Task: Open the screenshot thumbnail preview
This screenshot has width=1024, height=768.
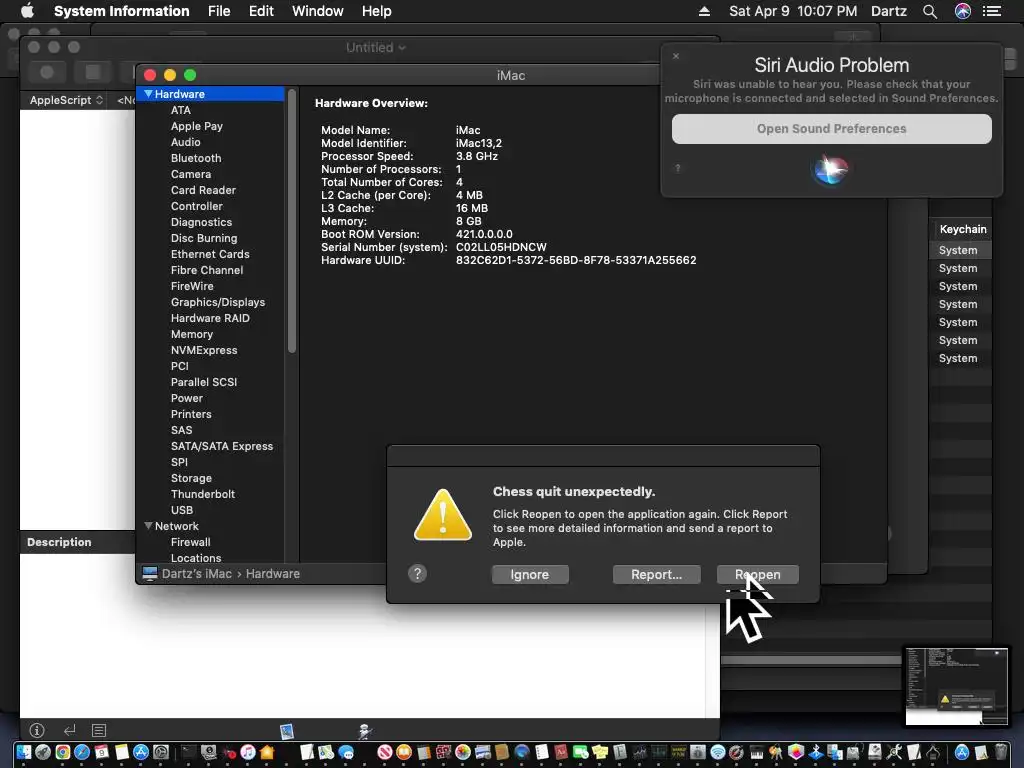Action: tap(957, 686)
